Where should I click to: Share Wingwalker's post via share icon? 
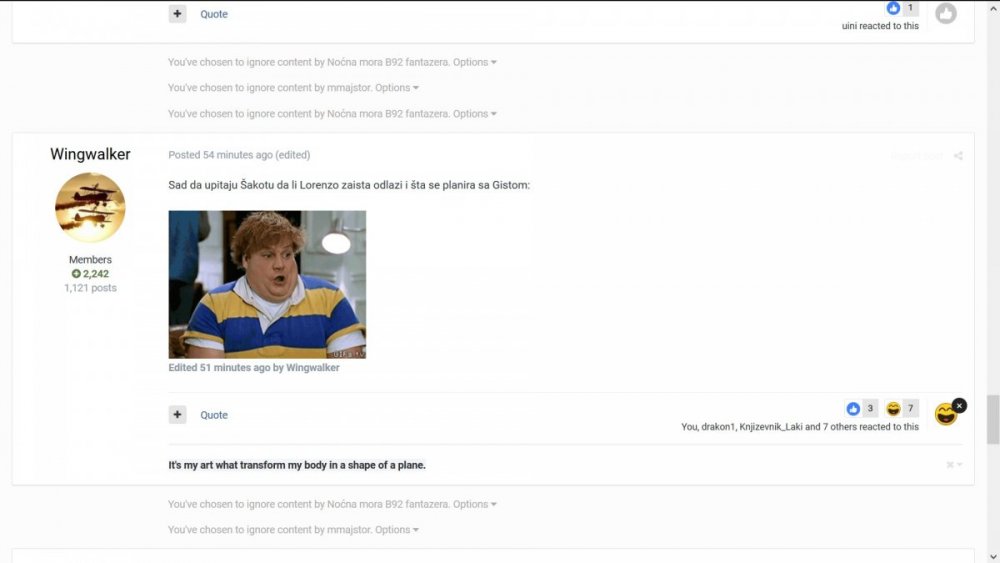pyautogui.click(x=958, y=156)
